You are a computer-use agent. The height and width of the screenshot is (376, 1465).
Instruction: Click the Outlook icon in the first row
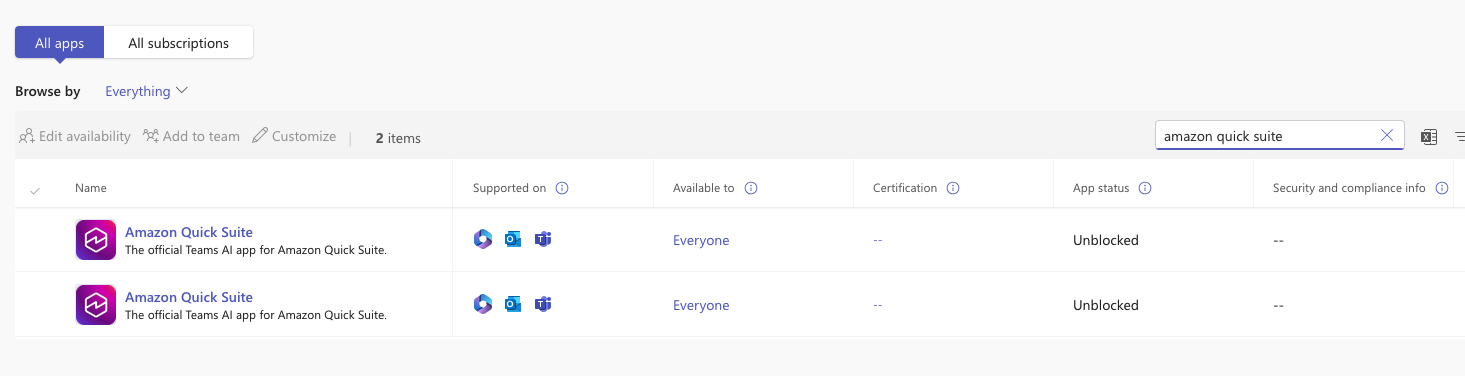(x=513, y=239)
